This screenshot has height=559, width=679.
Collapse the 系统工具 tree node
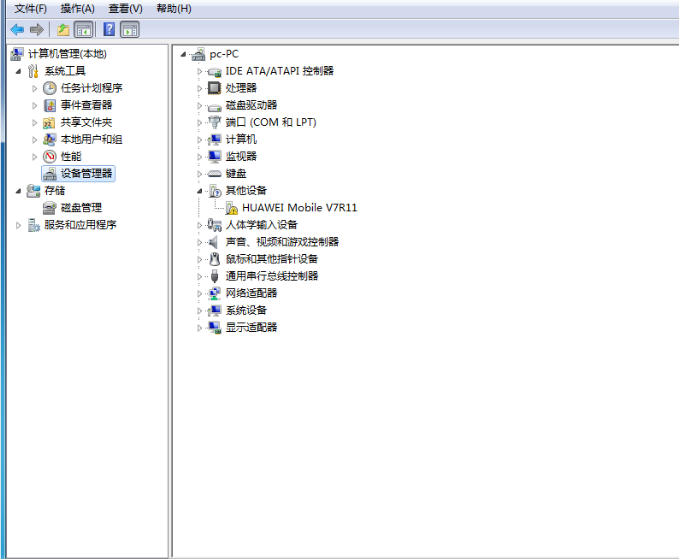coord(18,71)
